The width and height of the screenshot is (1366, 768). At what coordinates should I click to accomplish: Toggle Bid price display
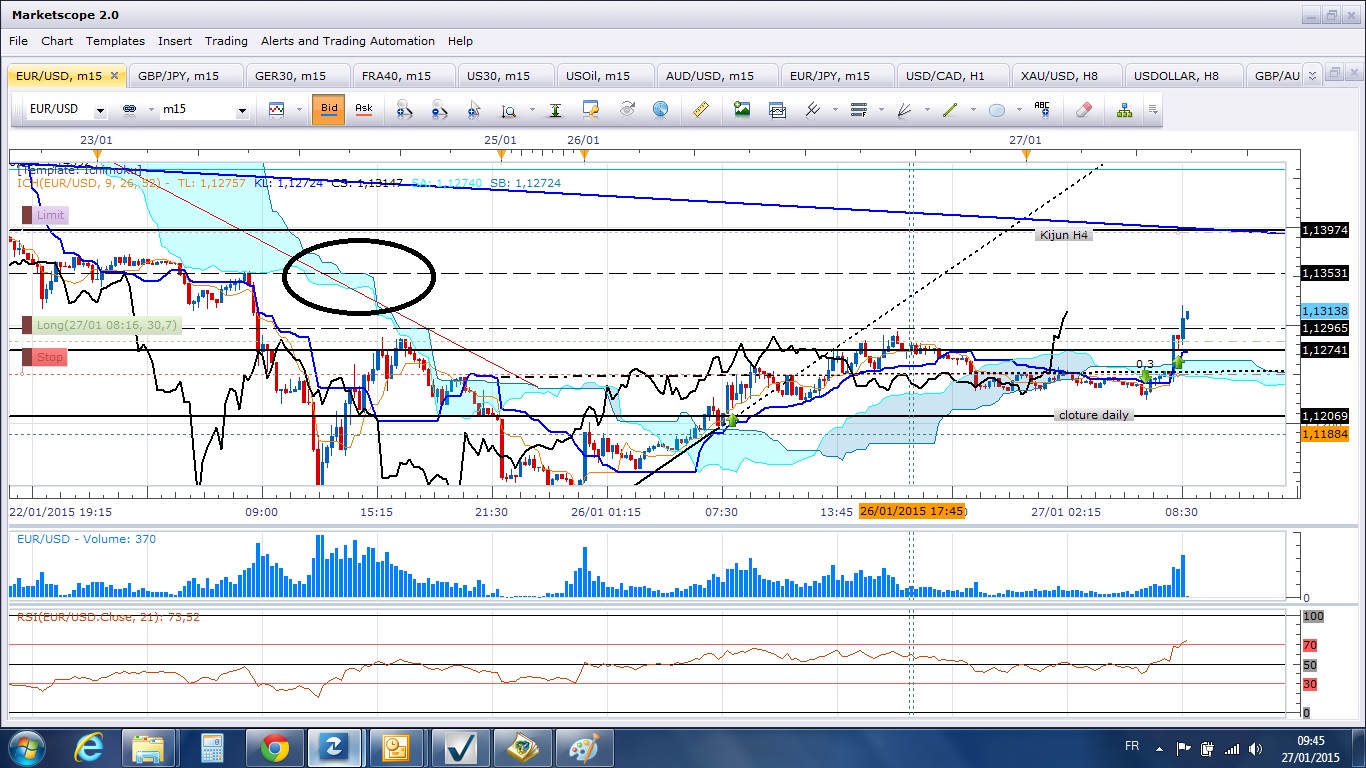coord(329,109)
